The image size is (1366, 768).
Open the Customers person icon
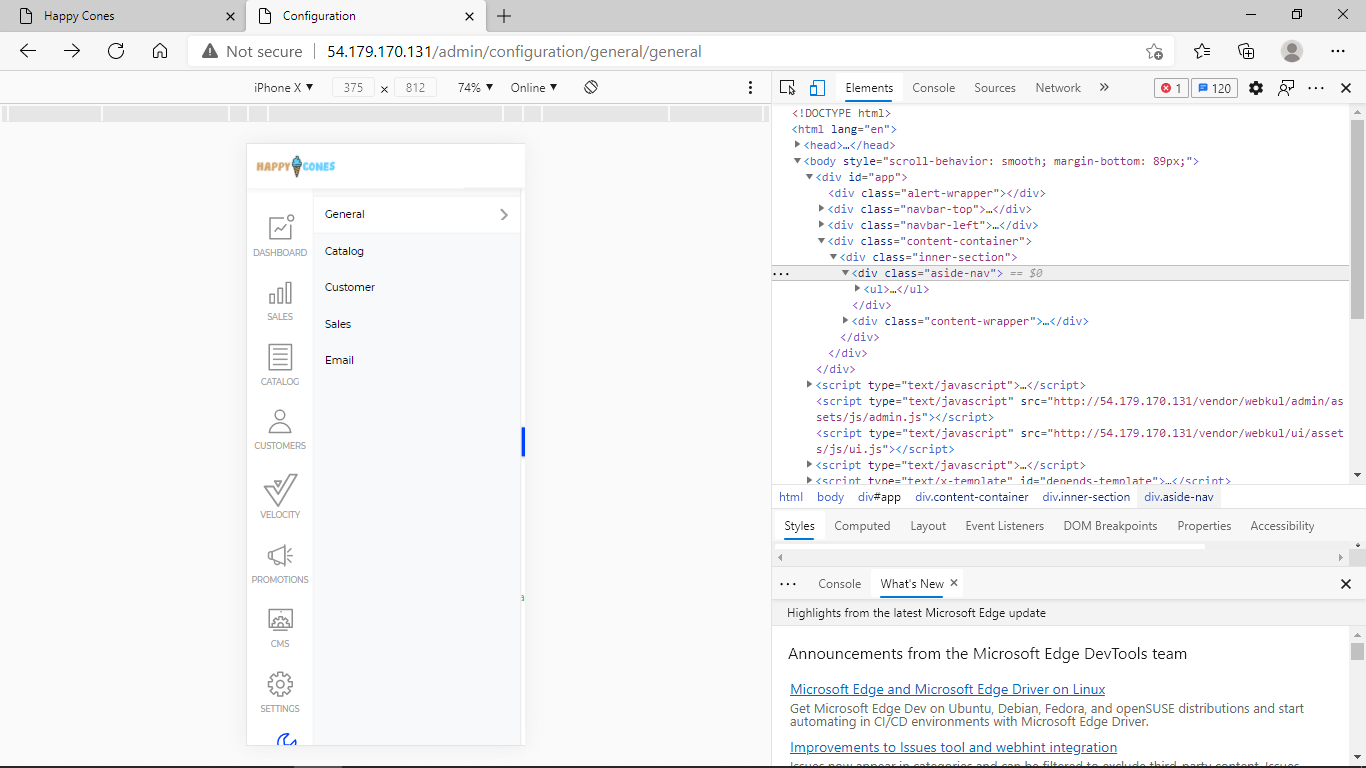coord(280,421)
